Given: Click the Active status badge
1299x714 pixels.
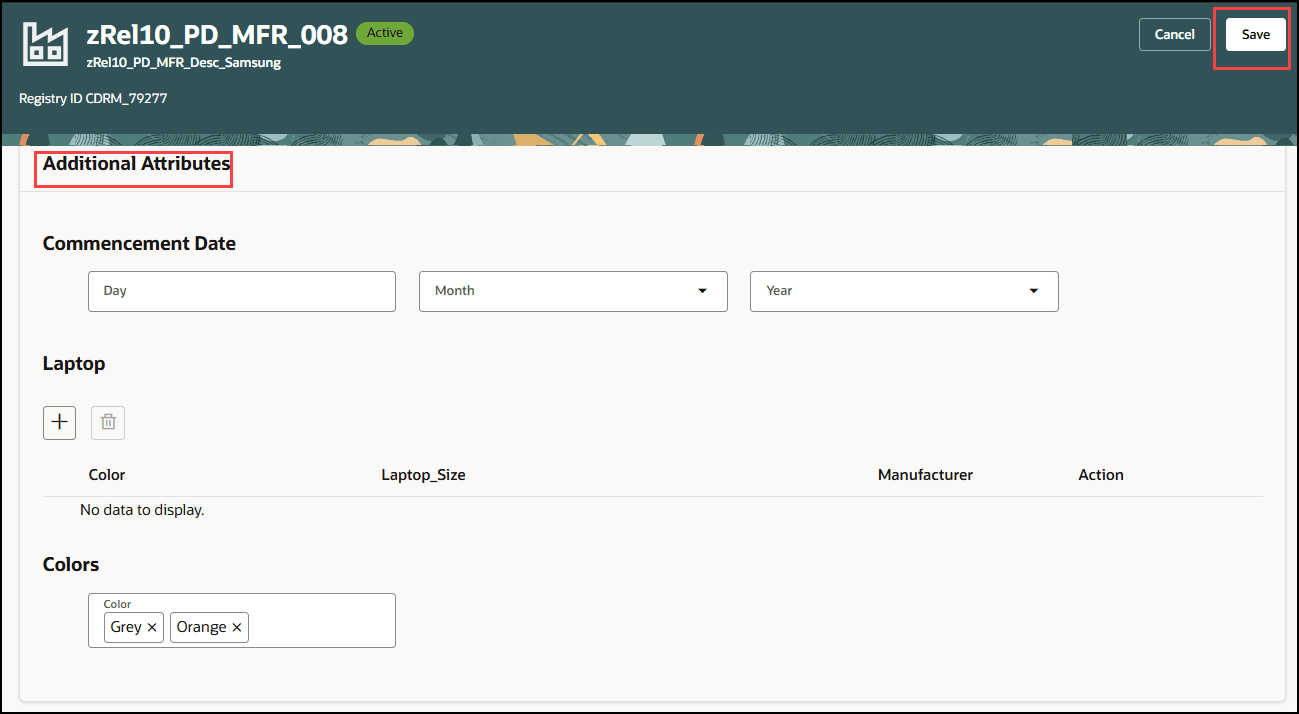Looking at the screenshot, I should click(385, 33).
